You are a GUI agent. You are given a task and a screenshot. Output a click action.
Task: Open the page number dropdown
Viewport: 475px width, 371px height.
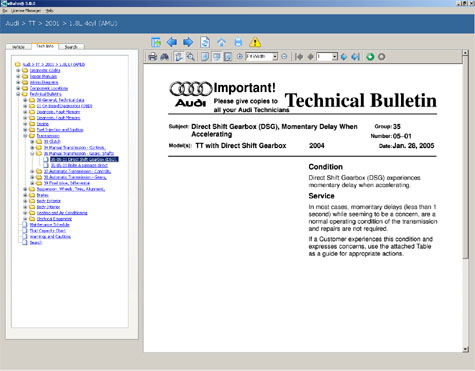pos(335,57)
